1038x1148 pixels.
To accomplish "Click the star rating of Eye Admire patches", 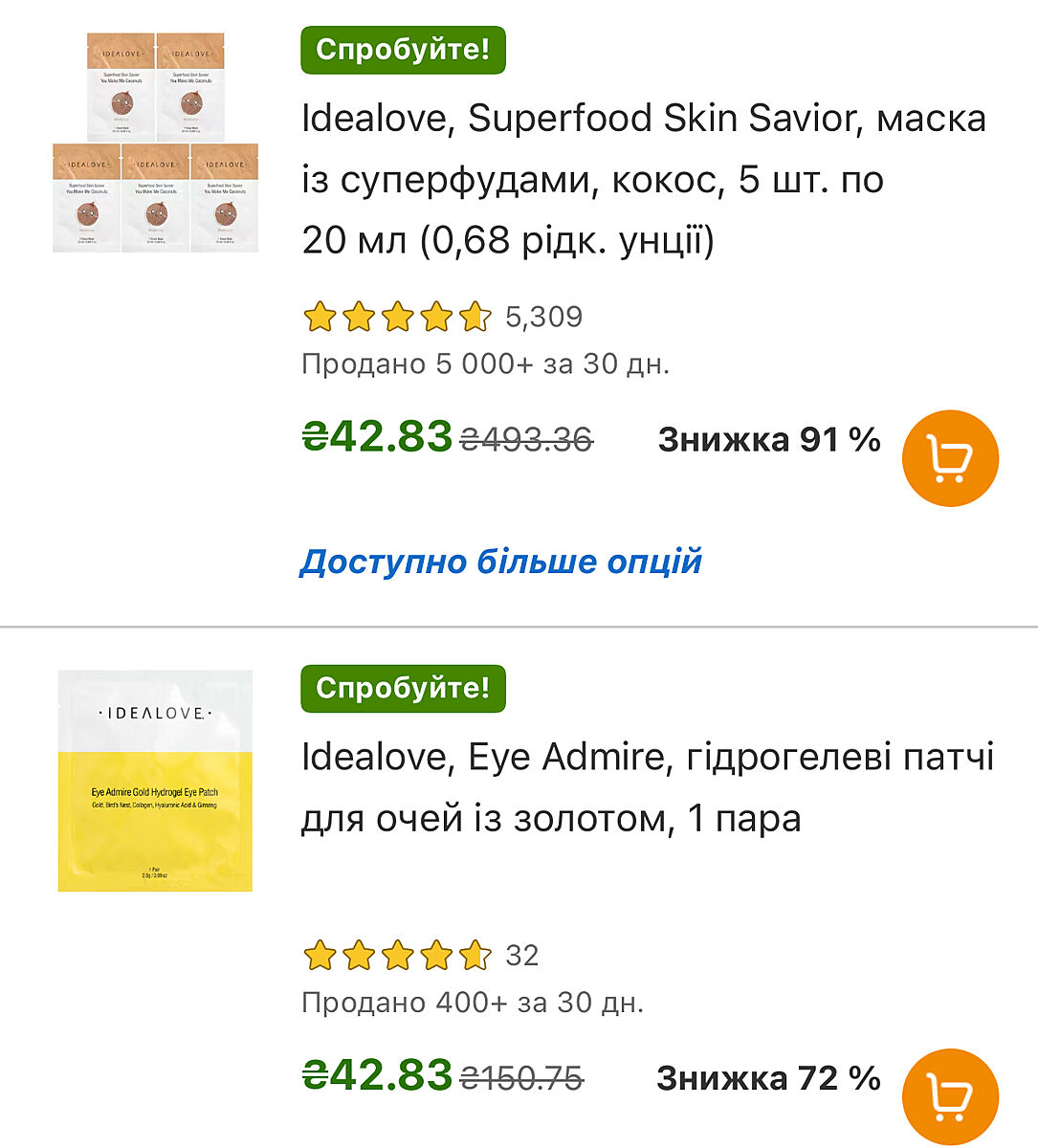I will pyautogui.click(x=396, y=955).
